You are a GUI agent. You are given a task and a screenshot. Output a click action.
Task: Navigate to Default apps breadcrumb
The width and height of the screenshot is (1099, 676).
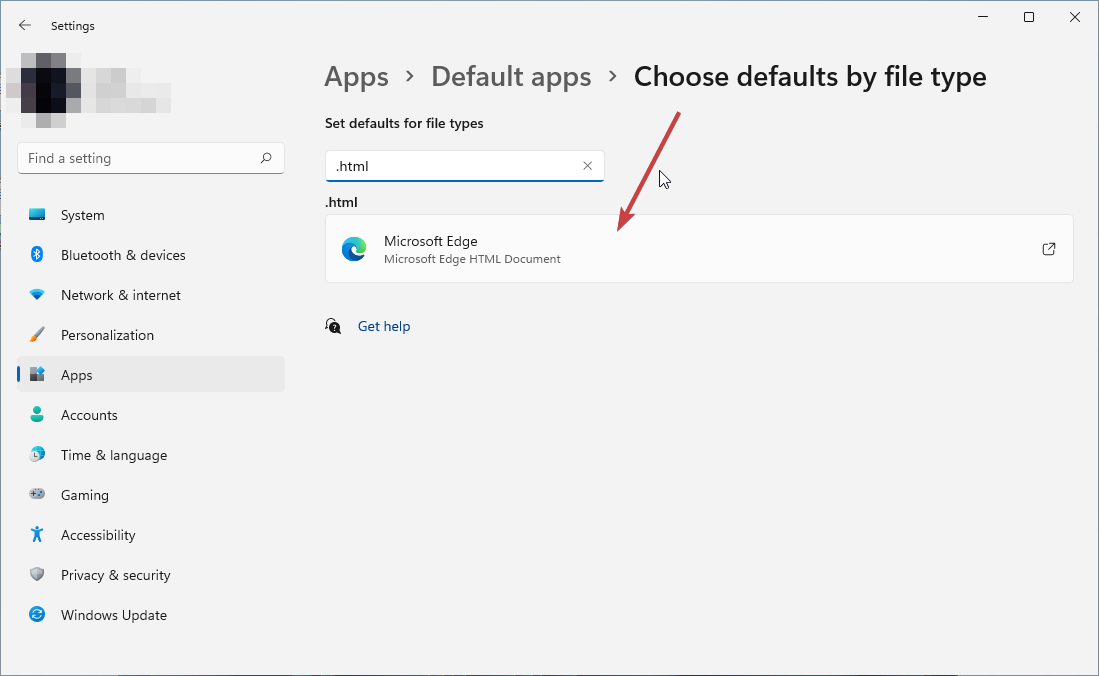click(x=511, y=76)
